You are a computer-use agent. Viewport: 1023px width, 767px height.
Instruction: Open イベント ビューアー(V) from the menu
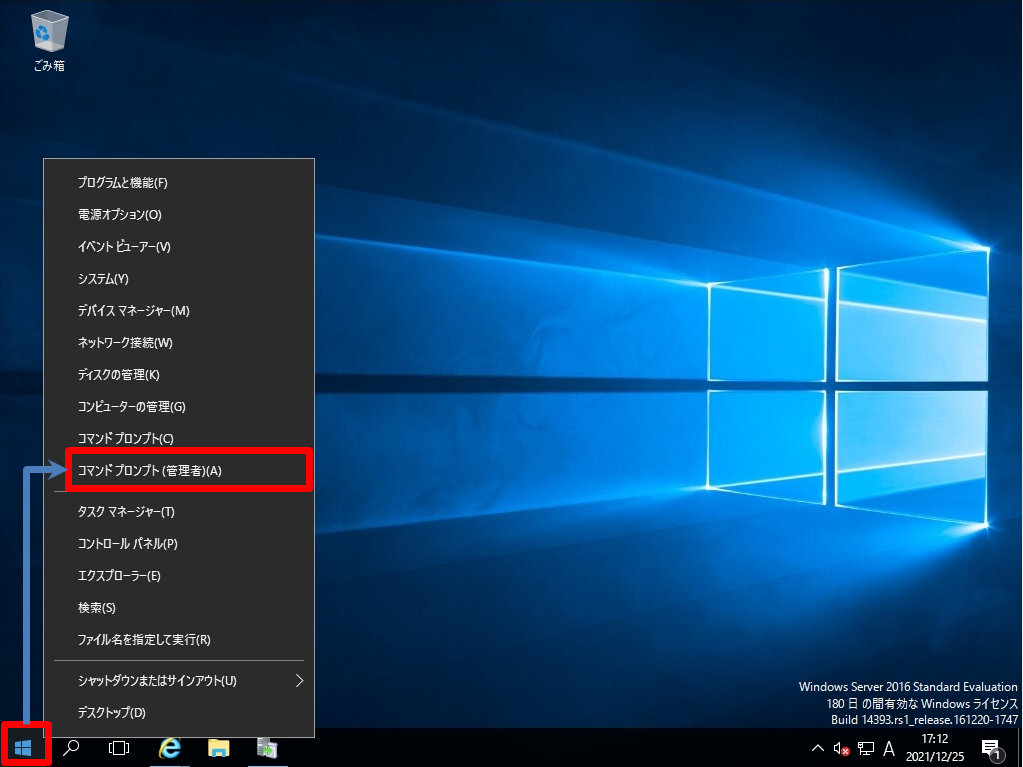pyautogui.click(x=179, y=247)
